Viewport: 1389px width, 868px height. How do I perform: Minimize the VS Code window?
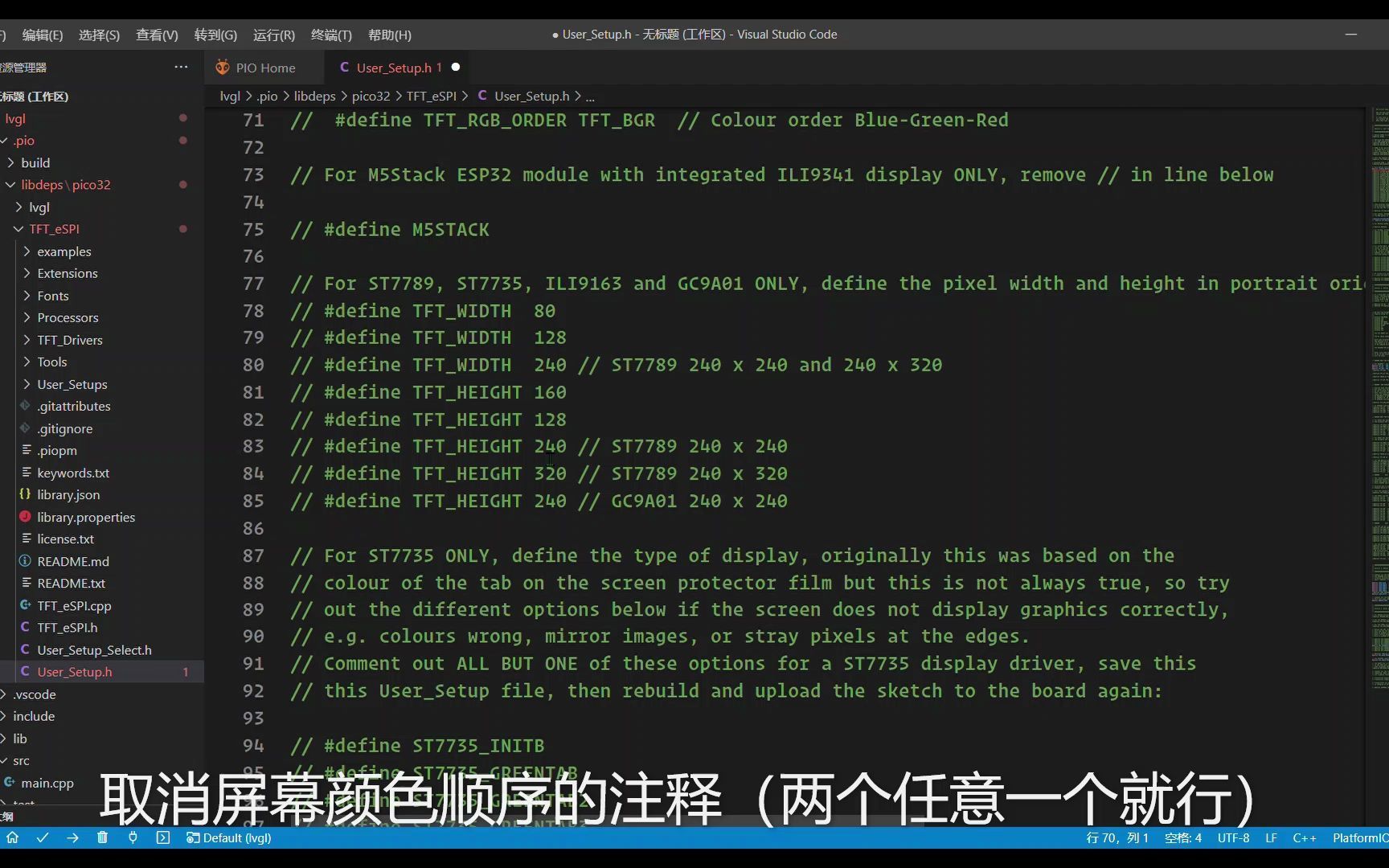point(1351,35)
